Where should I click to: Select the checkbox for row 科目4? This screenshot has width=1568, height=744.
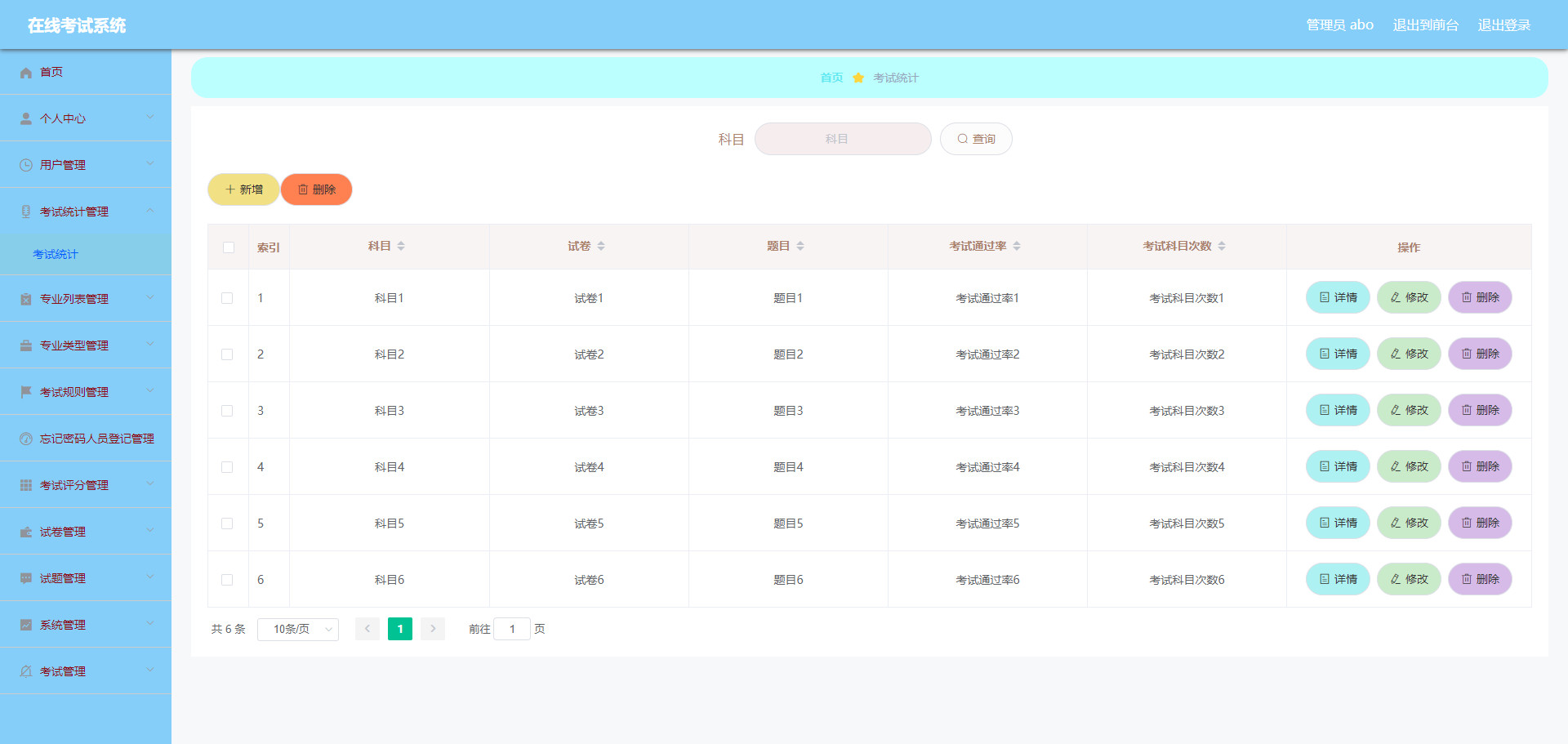tap(227, 467)
